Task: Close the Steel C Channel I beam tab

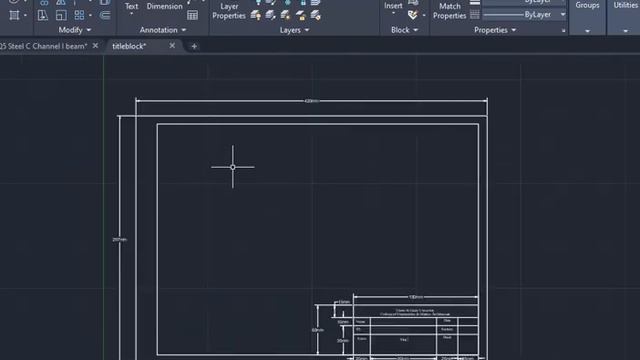Action: click(x=95, y=46)
